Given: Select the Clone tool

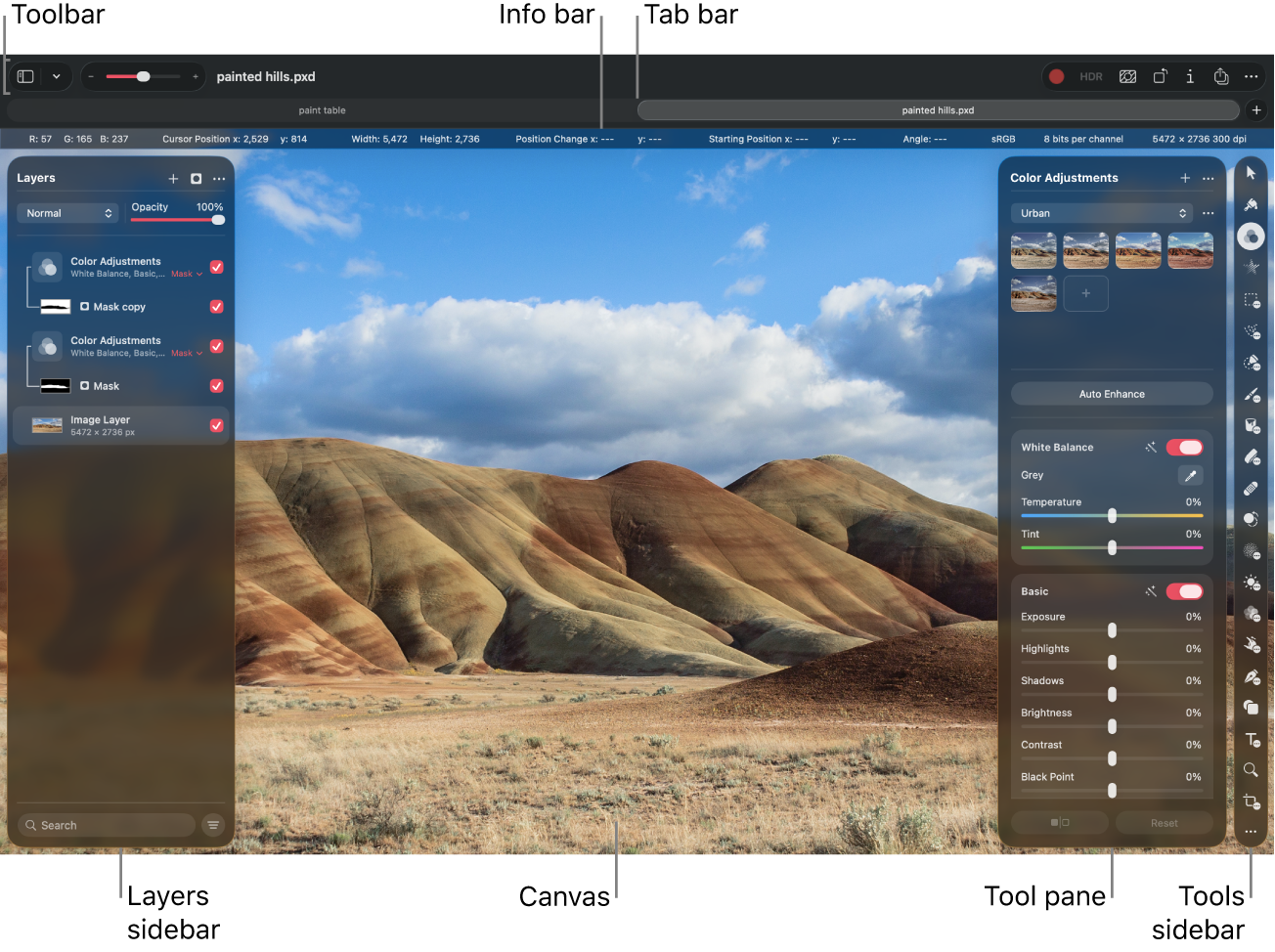Looking at the screenshot, I should [x=1251, y=520].
